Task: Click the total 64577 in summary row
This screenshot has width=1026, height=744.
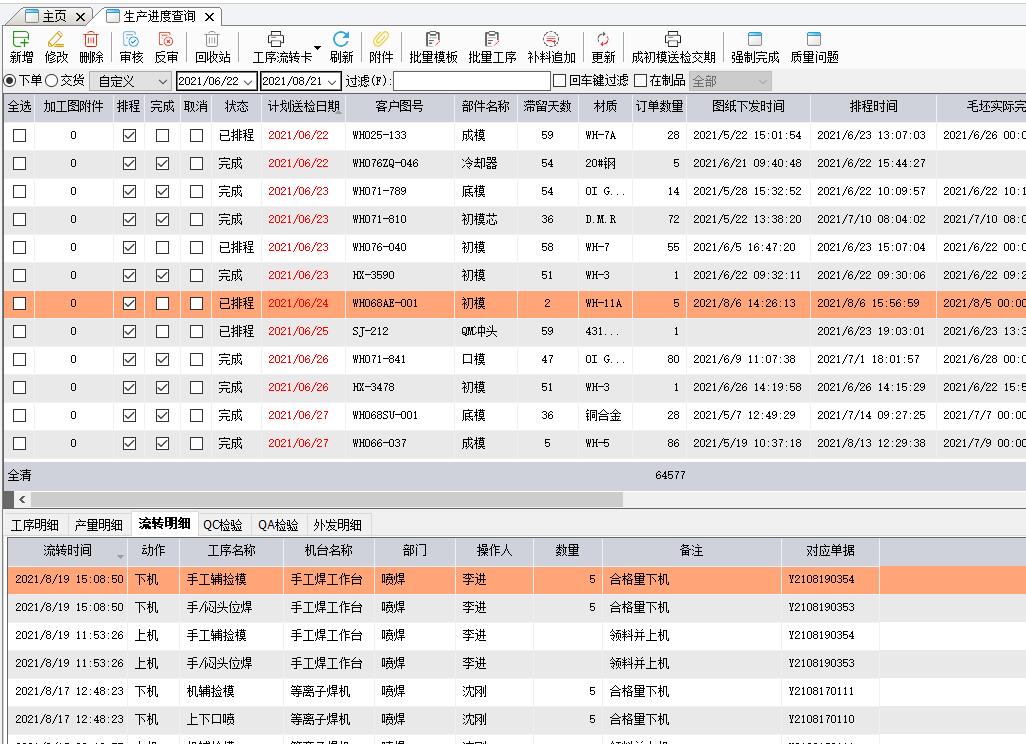Action: 670,476
